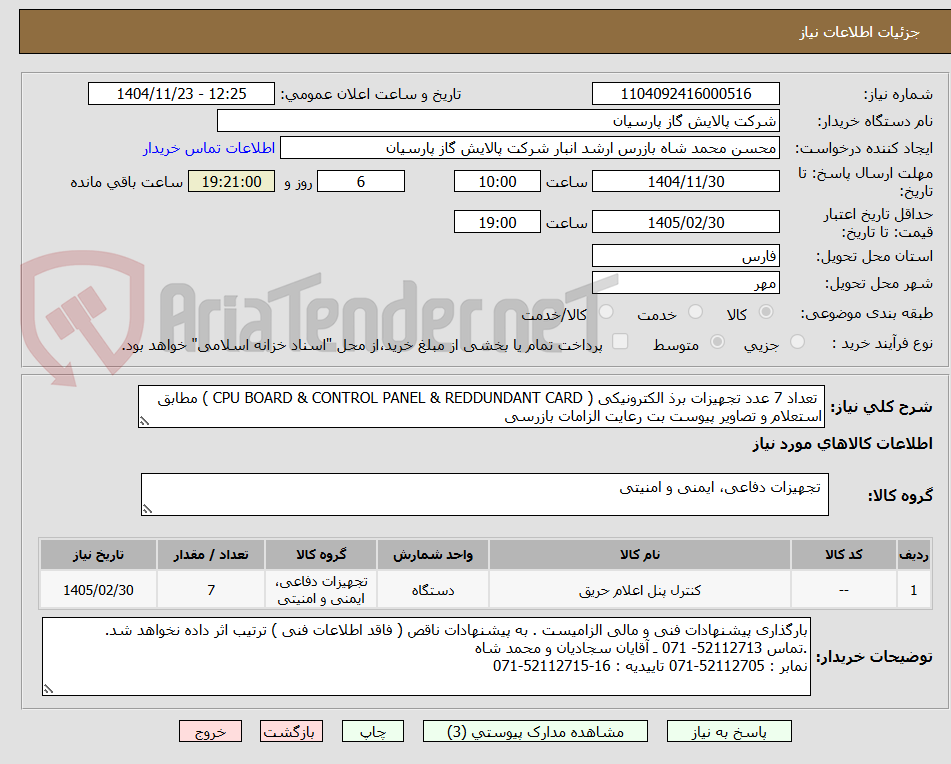The width and height of the screenshot is (951, 764).
Task: Click the گروه کالا column header
Action: point(321,555)
